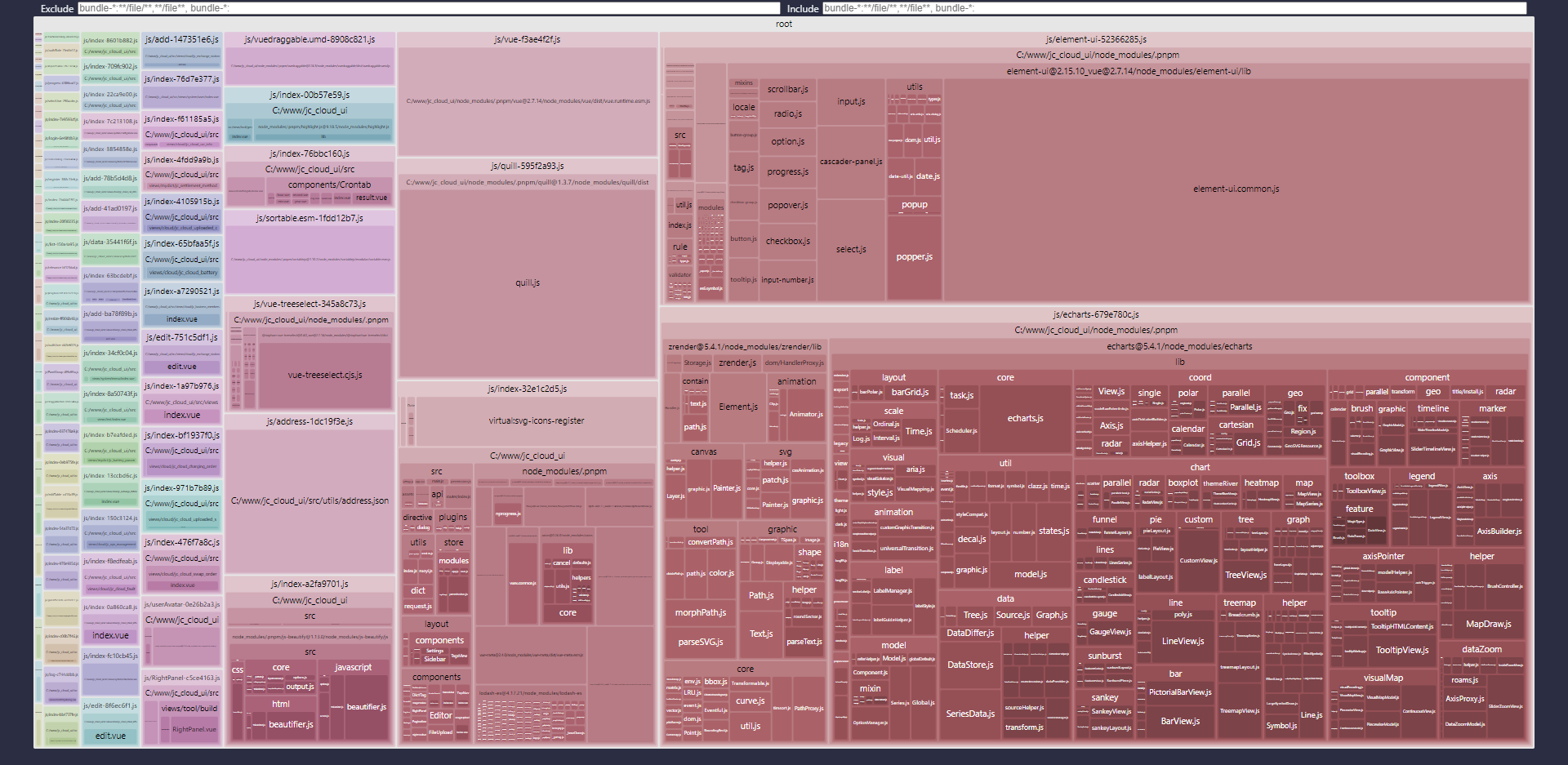This screenshot has height=765, width=1568.
Task: Select the AxisBuilder.js module
Action: click(x=1499, y=531)
